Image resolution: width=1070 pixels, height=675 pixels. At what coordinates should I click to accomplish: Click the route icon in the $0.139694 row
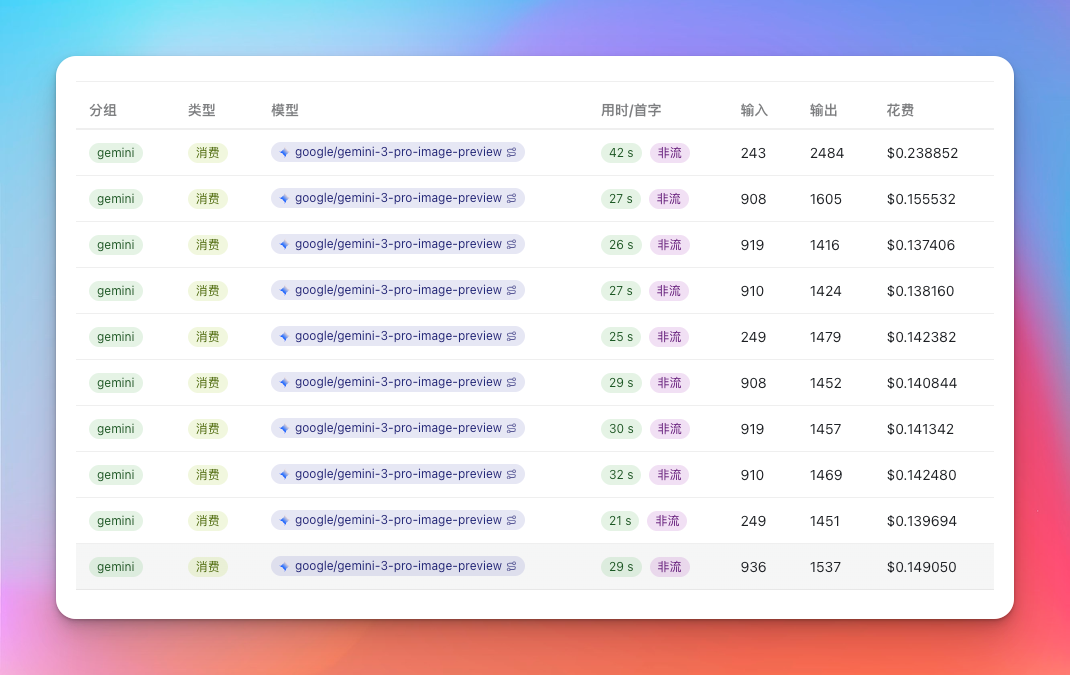coord(511,520)
